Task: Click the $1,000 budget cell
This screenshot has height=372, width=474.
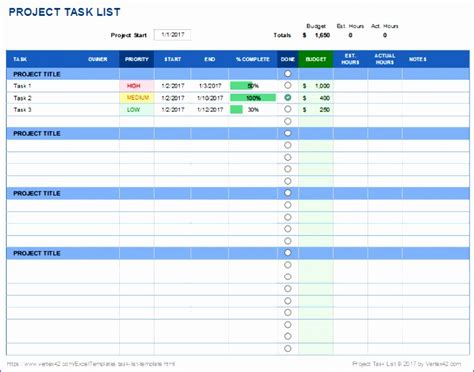Action: point(316,86)
